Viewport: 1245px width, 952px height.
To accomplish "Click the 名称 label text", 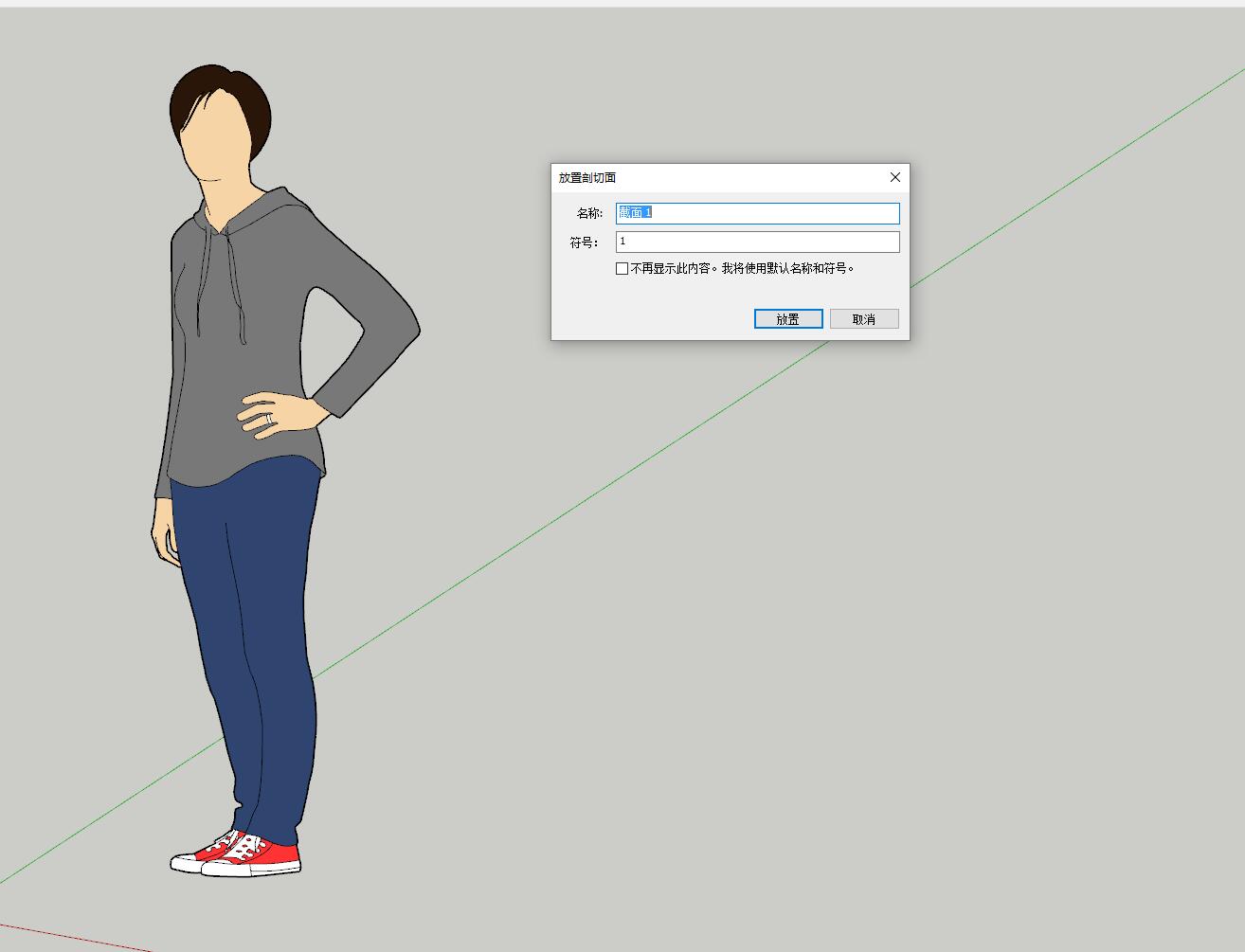I will [588, 213].
